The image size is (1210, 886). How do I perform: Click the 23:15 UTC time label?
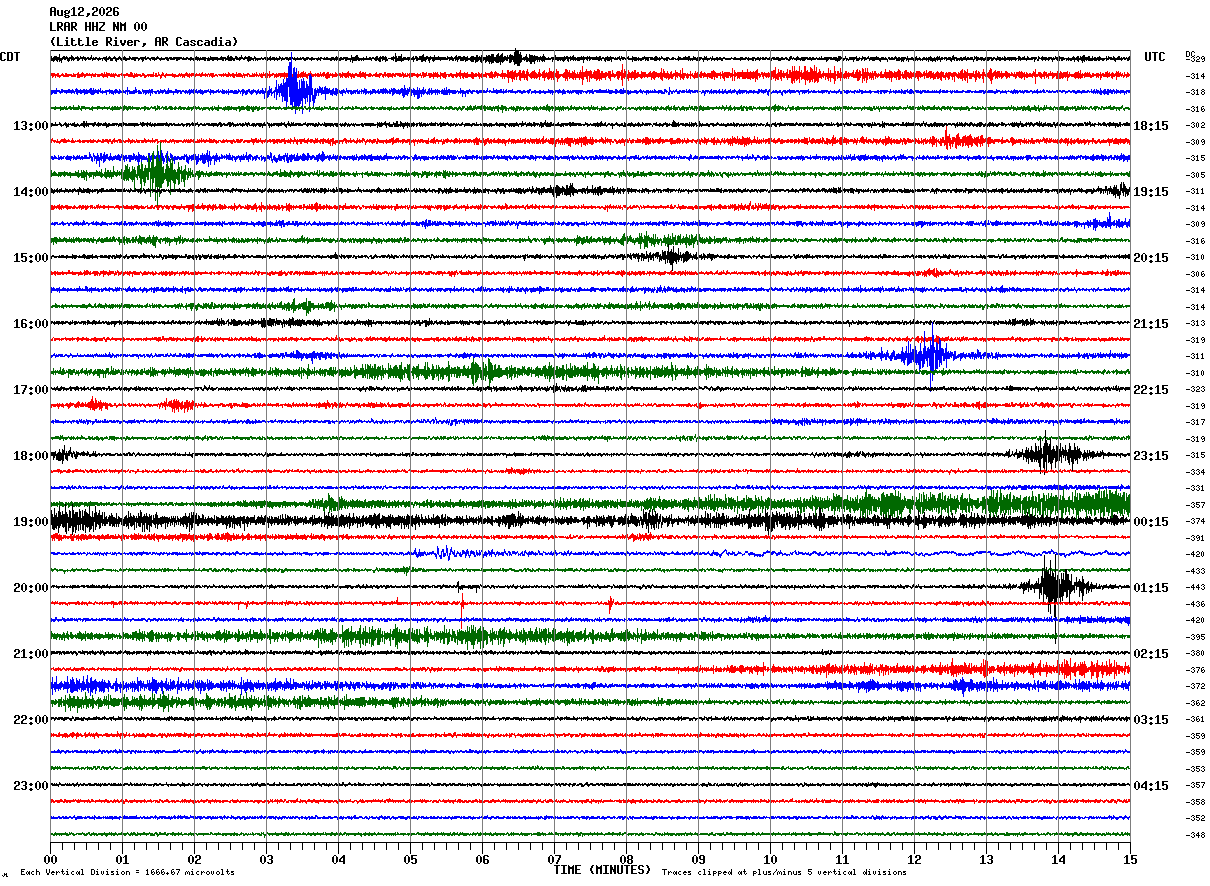tap(1151, 455)
